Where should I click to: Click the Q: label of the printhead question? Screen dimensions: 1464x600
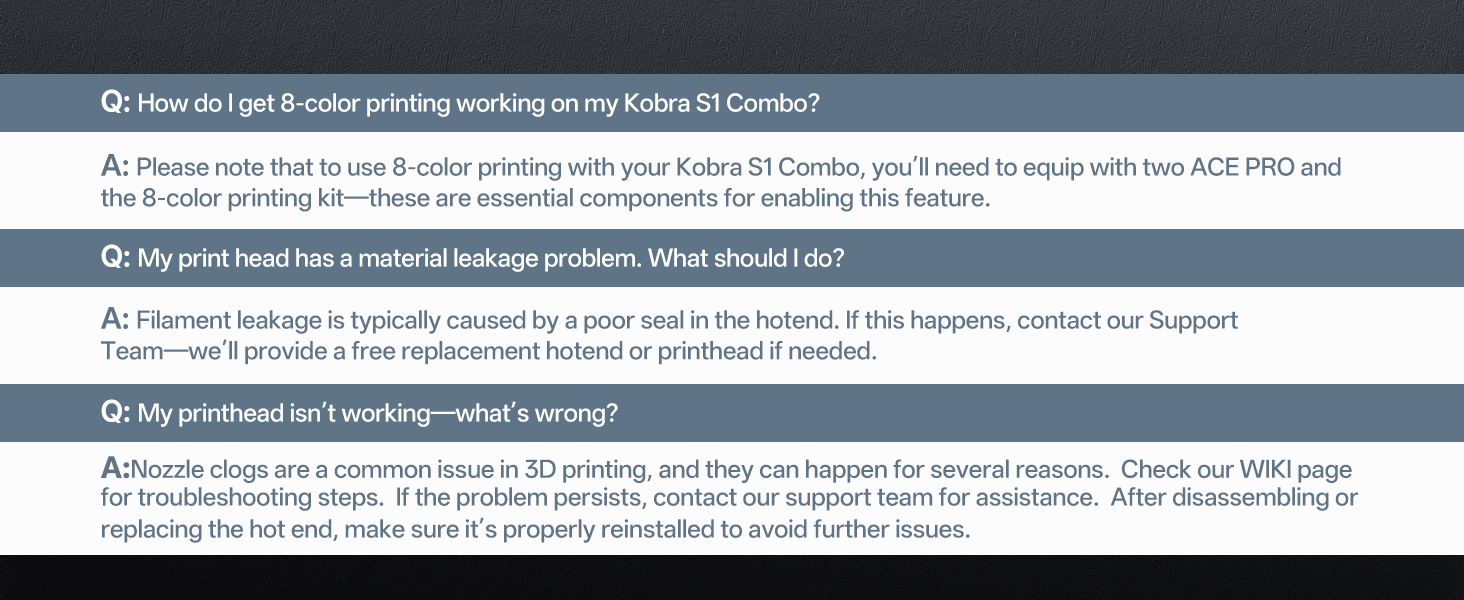tap(115, 413)
